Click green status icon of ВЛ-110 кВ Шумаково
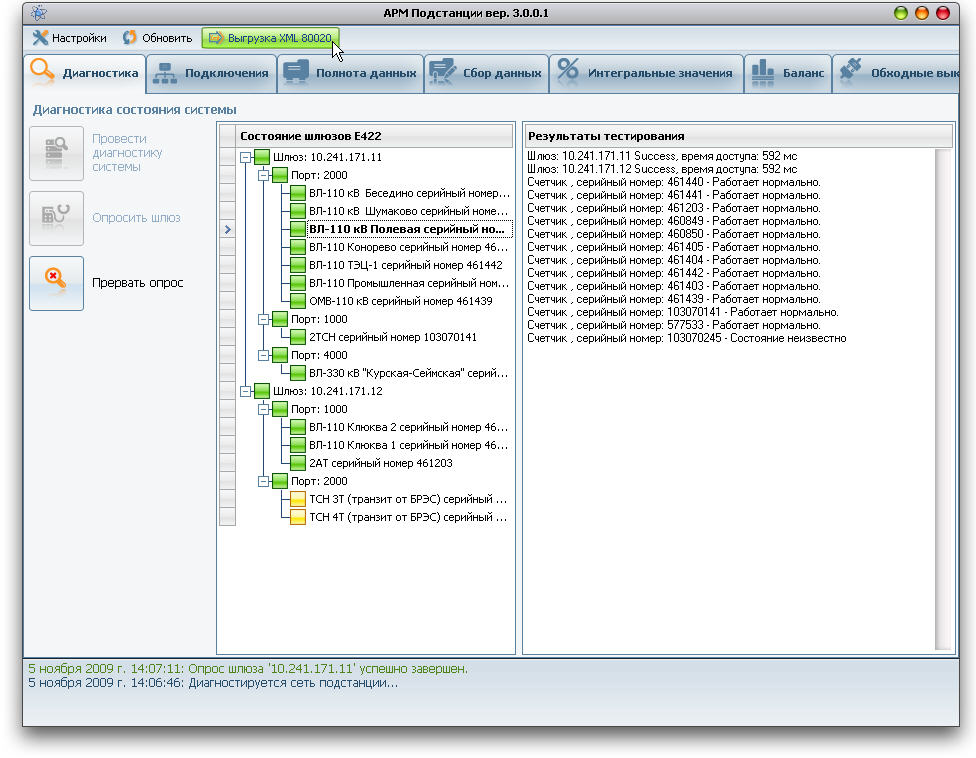 (298, 212)
